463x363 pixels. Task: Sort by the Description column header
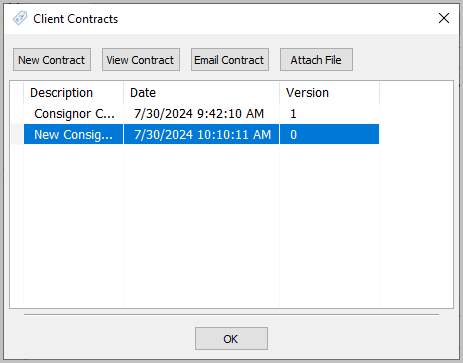click(73, 93)
